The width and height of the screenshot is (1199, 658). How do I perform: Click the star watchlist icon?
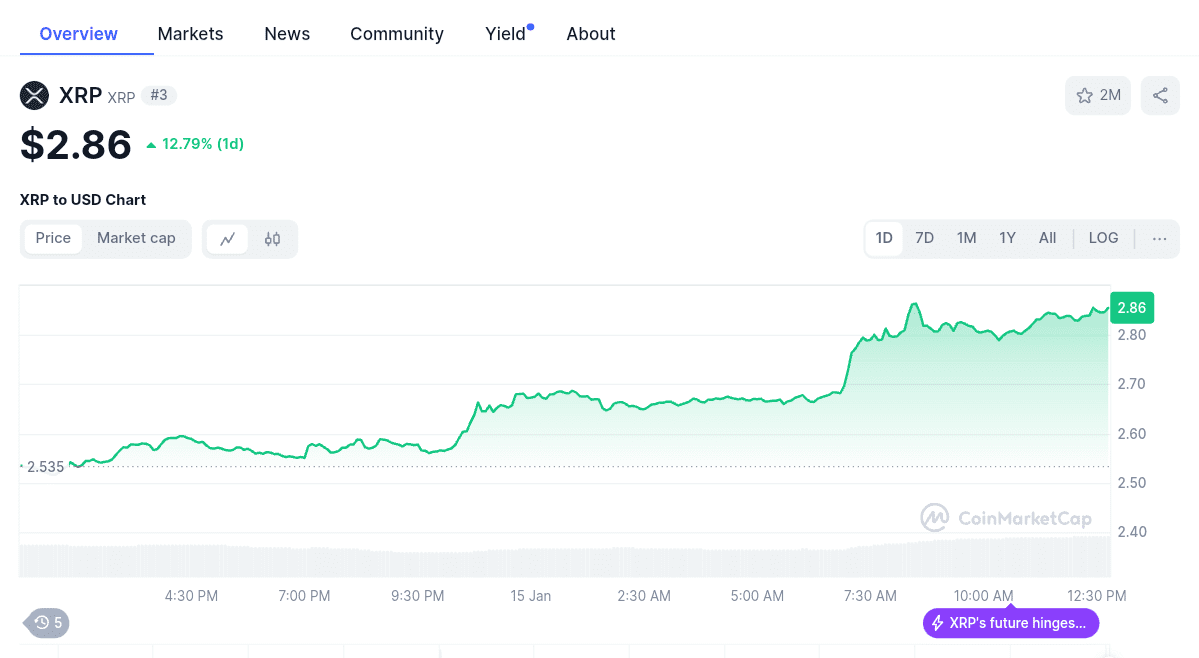coord(1085,96)
